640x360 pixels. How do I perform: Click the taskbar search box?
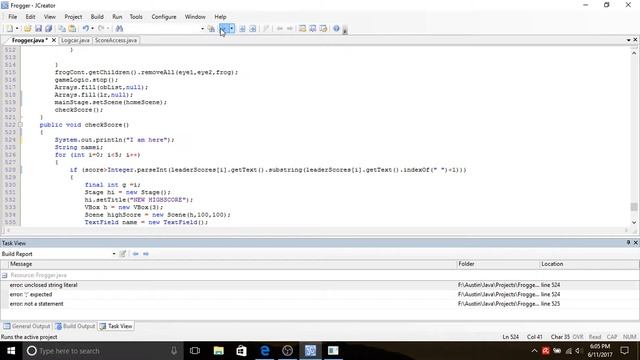(102, 351)
